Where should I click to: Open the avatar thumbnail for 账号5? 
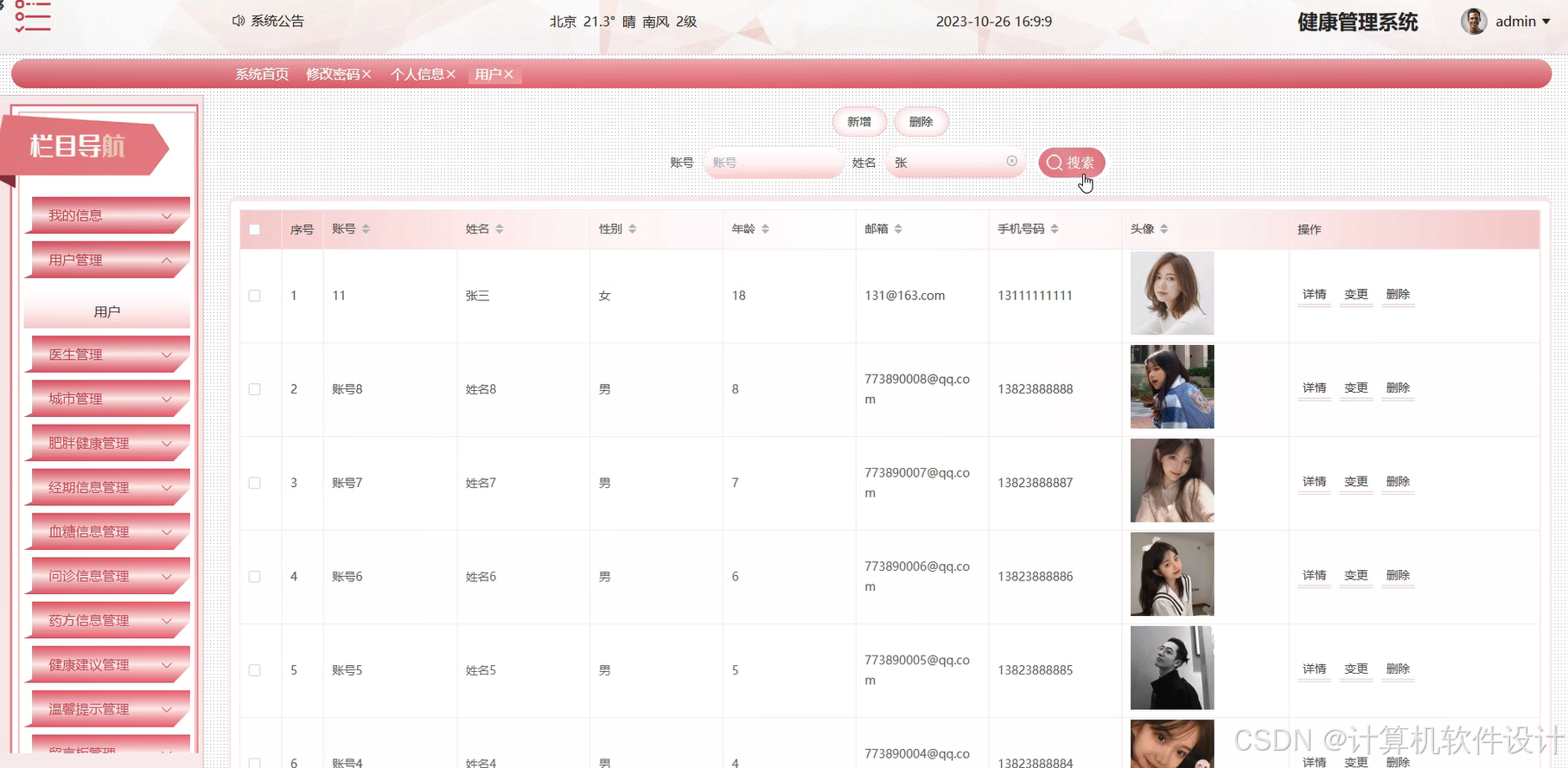point(1172,668)
